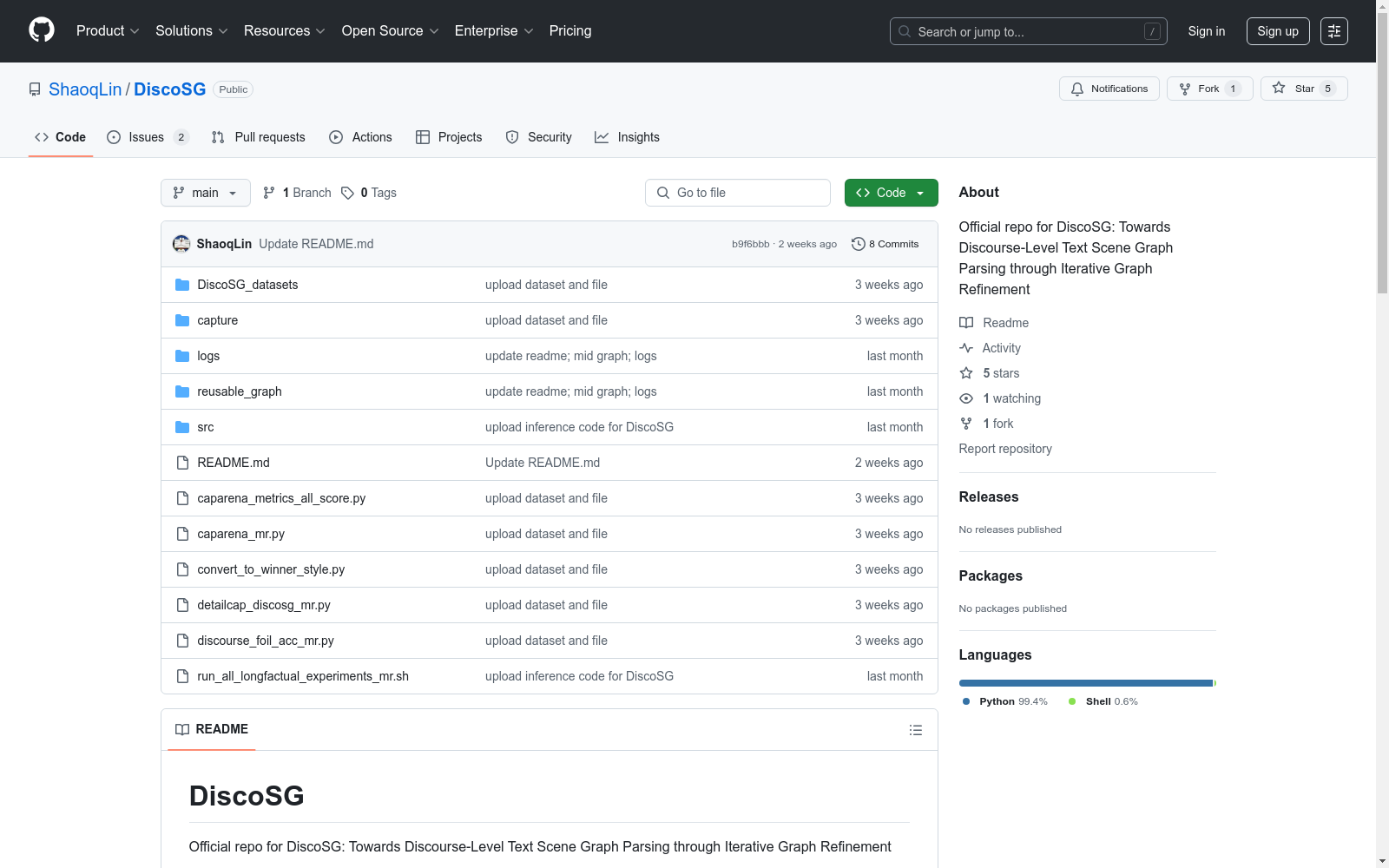Open the 8 Commits history

(x=885, y=244)
